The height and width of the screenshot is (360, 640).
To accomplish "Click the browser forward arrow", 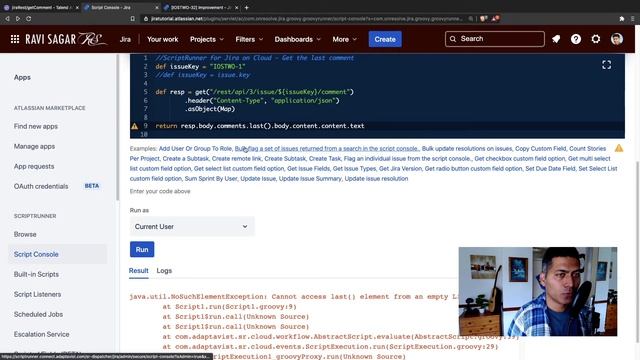I will pyautogui.click(x=18, y=18).
